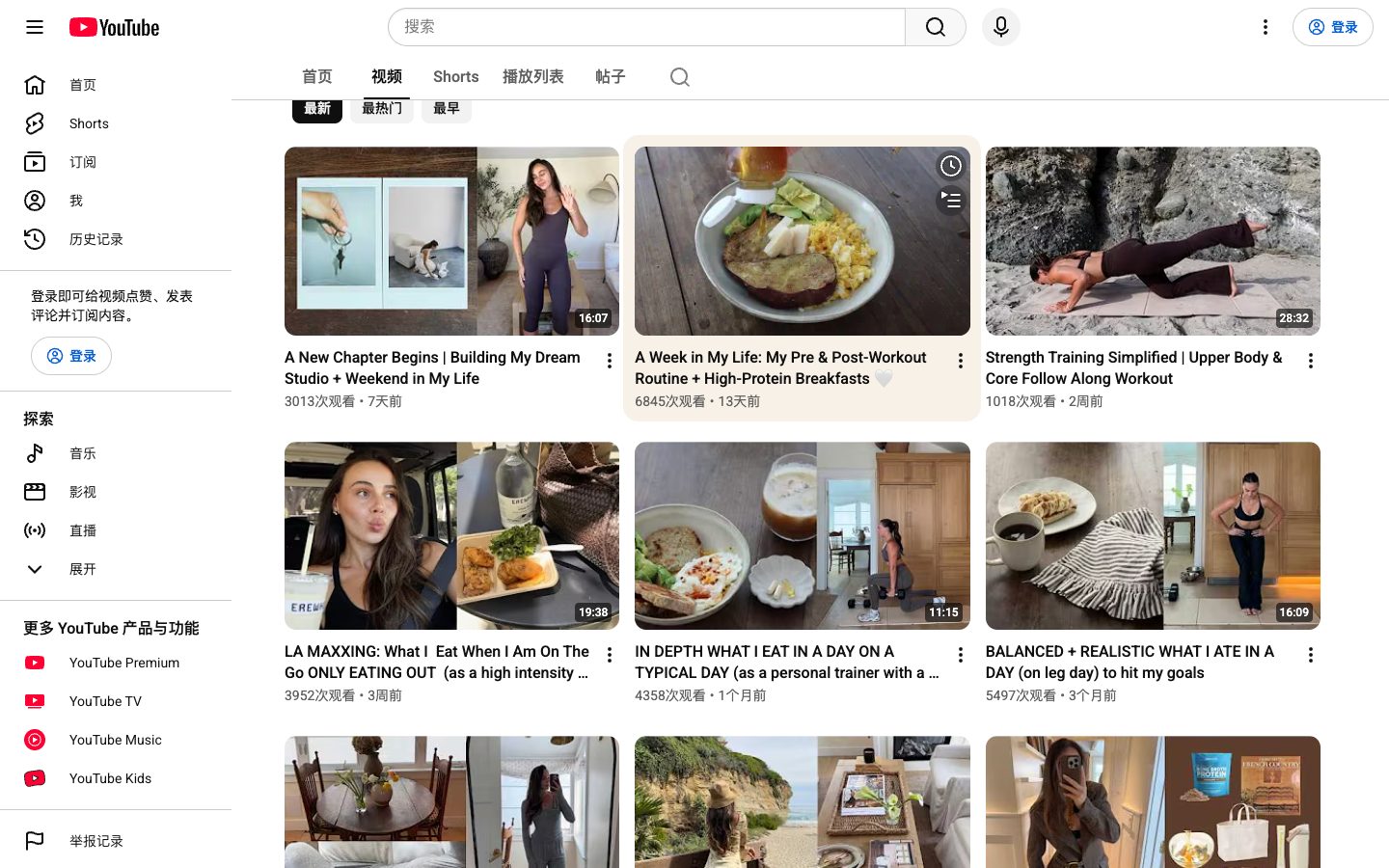Click the Subscriptions (订阅) icon
Viewport: 1389px width, 868px height.
(x=35, y=162)
